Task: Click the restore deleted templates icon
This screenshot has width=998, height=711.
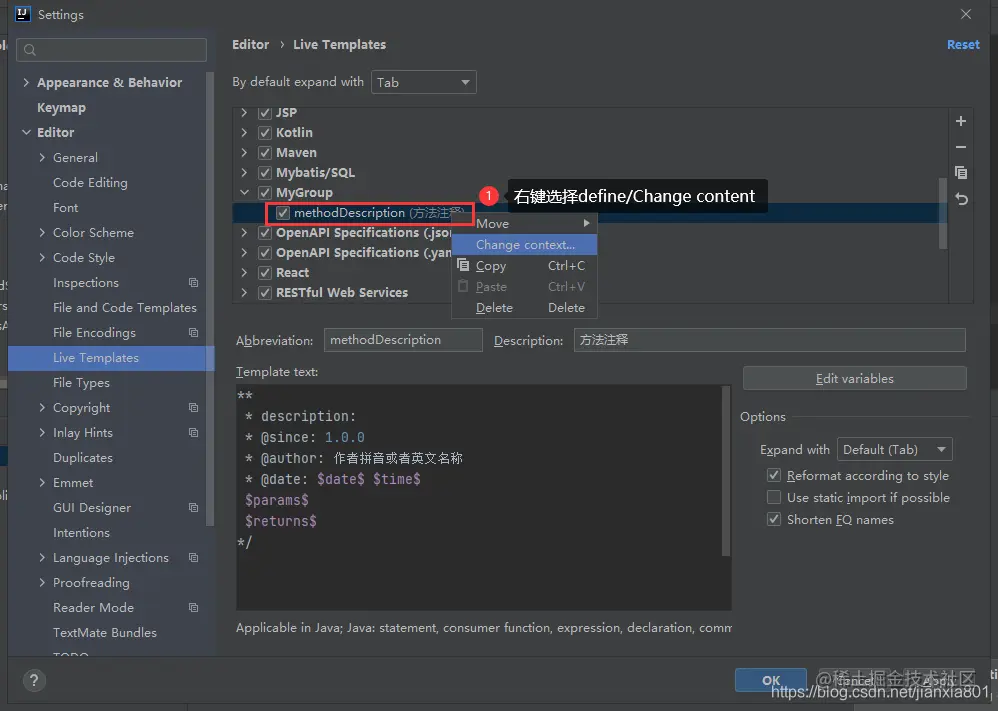Action: [961, 199]
